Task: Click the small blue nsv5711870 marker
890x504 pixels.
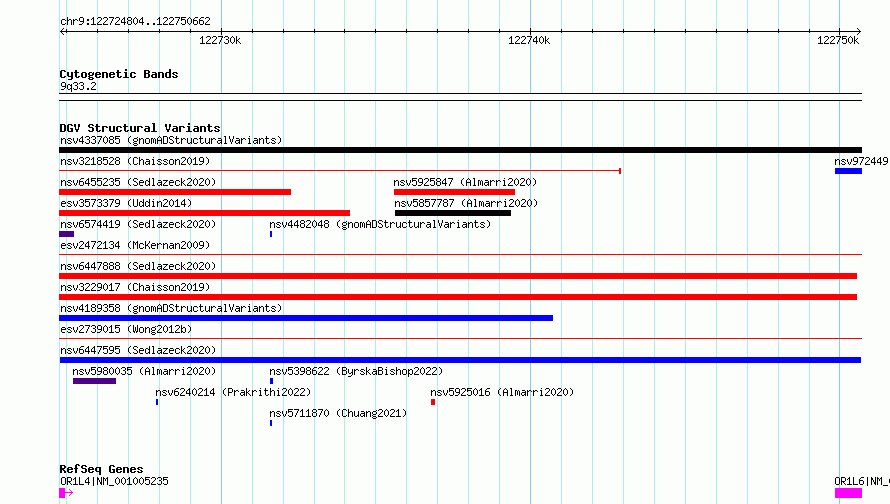Action: (x=271, y=423)
